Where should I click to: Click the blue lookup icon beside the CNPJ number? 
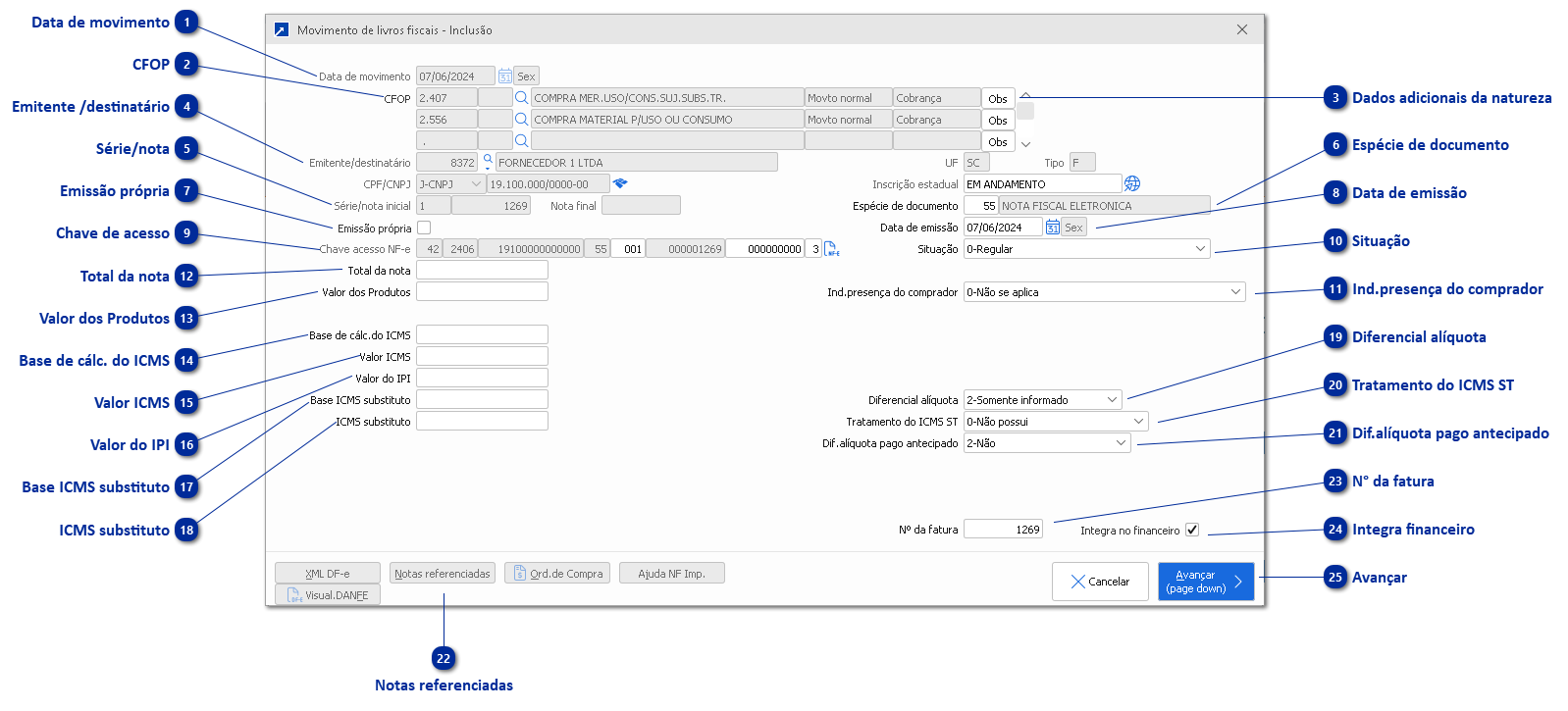[620, 183]
